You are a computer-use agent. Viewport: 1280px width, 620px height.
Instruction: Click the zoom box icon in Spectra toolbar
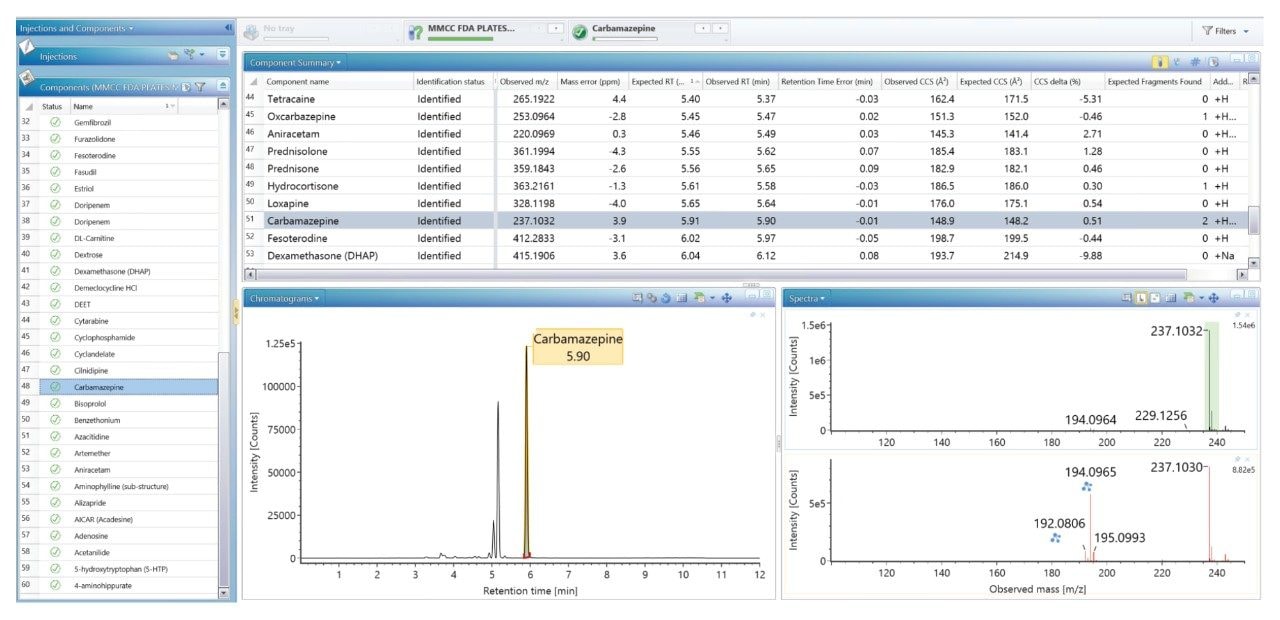[1126, 297]
